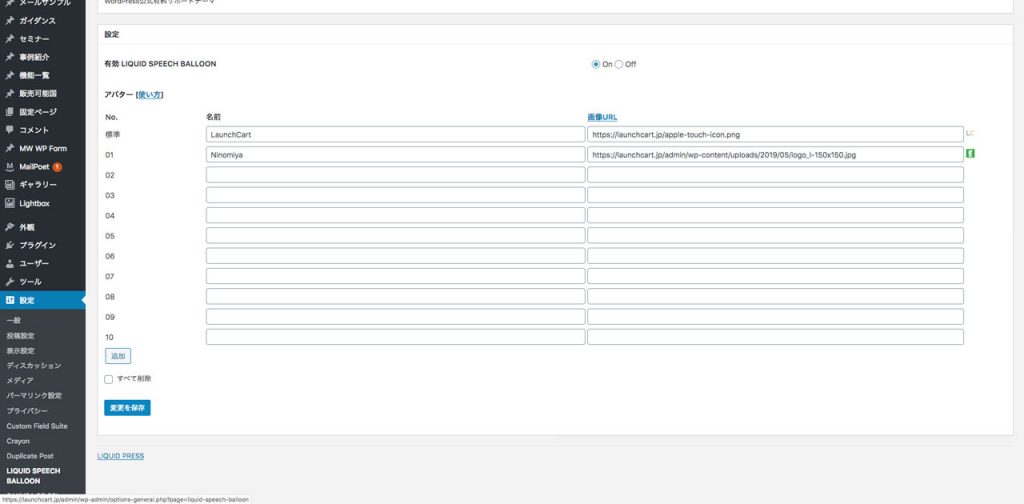1024x504 pixels.
Task: Open the LIQUID PRESS footer link
Action: point(121,456)
